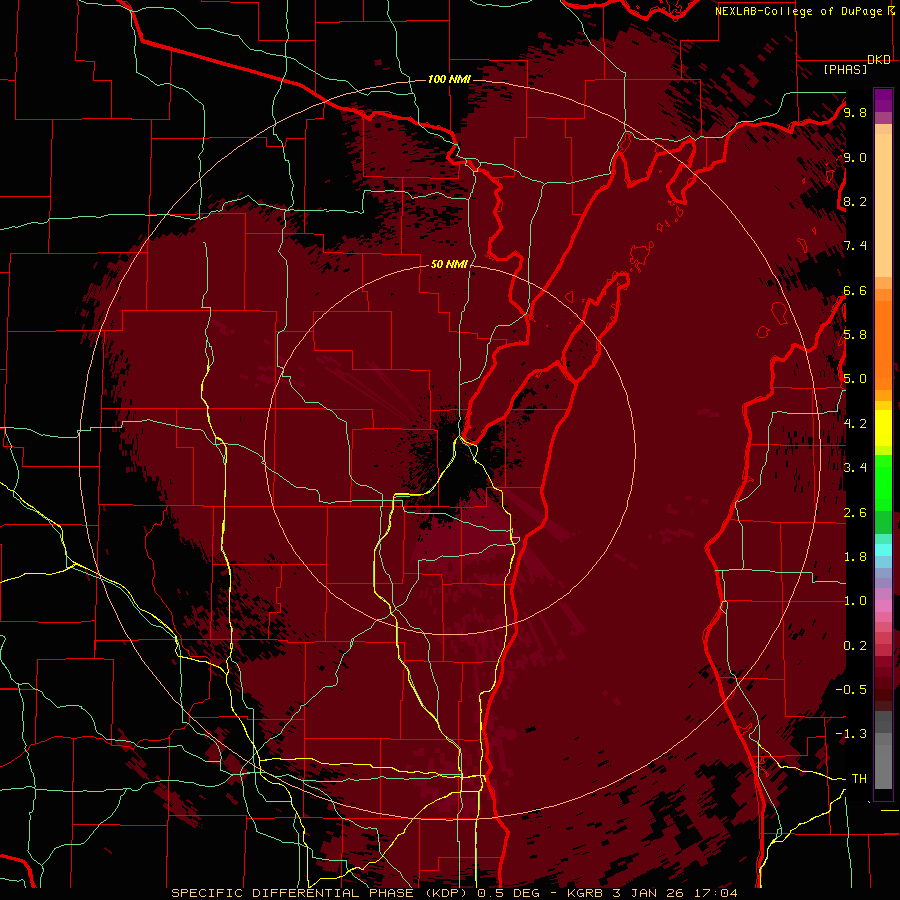Click the "50 NMI" range ring label
This screenshot has height=900, width=900.
tap(449, 264)
